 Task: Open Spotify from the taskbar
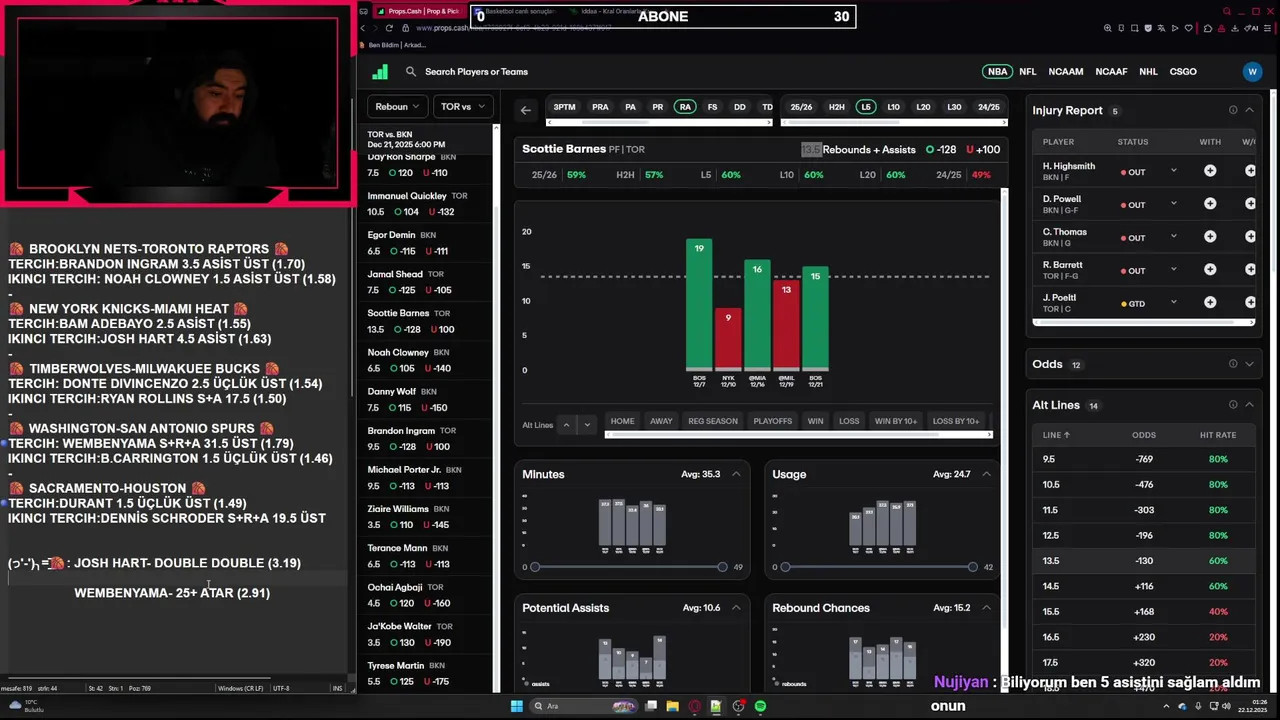[760, 706]
